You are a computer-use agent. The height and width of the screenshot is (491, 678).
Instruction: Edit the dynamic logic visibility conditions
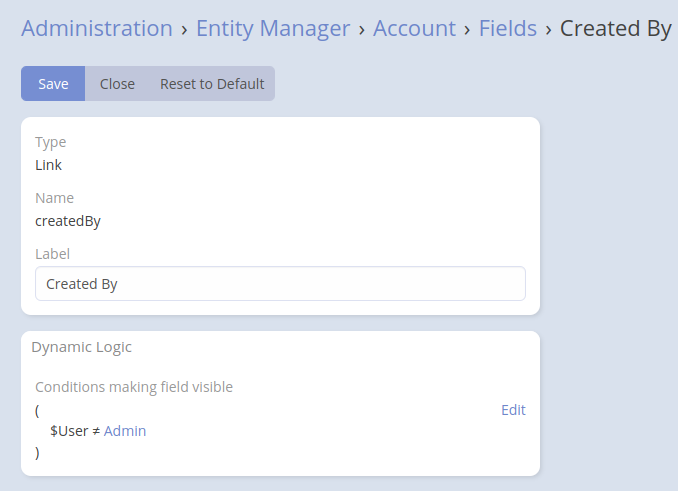point(513,410)
